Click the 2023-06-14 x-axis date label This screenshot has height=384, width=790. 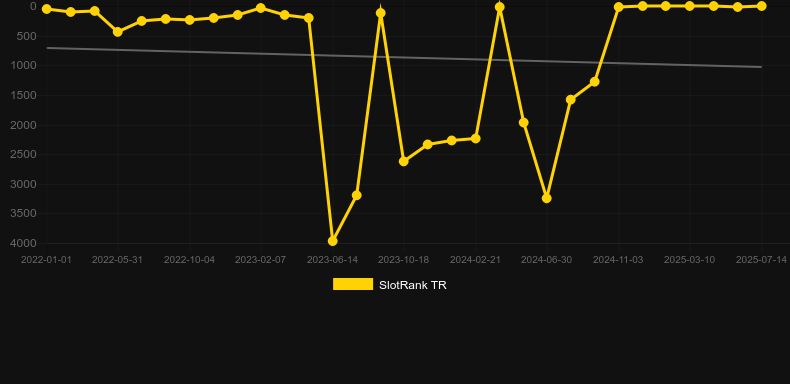click(x=333, y=260)
